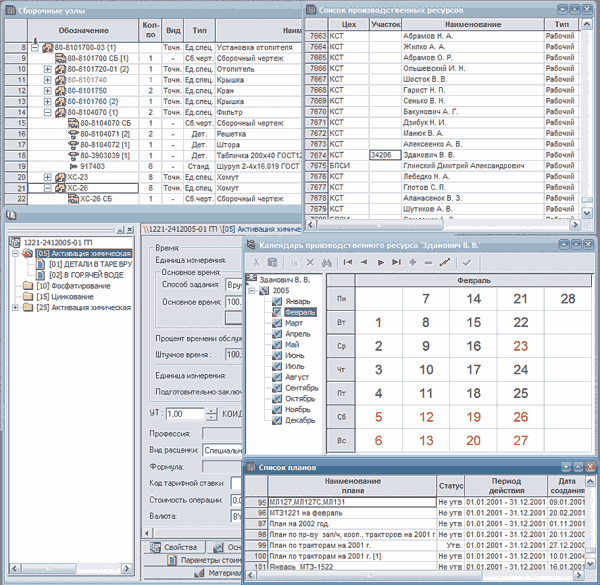Screen dimensions: 600x585
Task: Toggle the Август month checkbox
Action: (277, 377)
